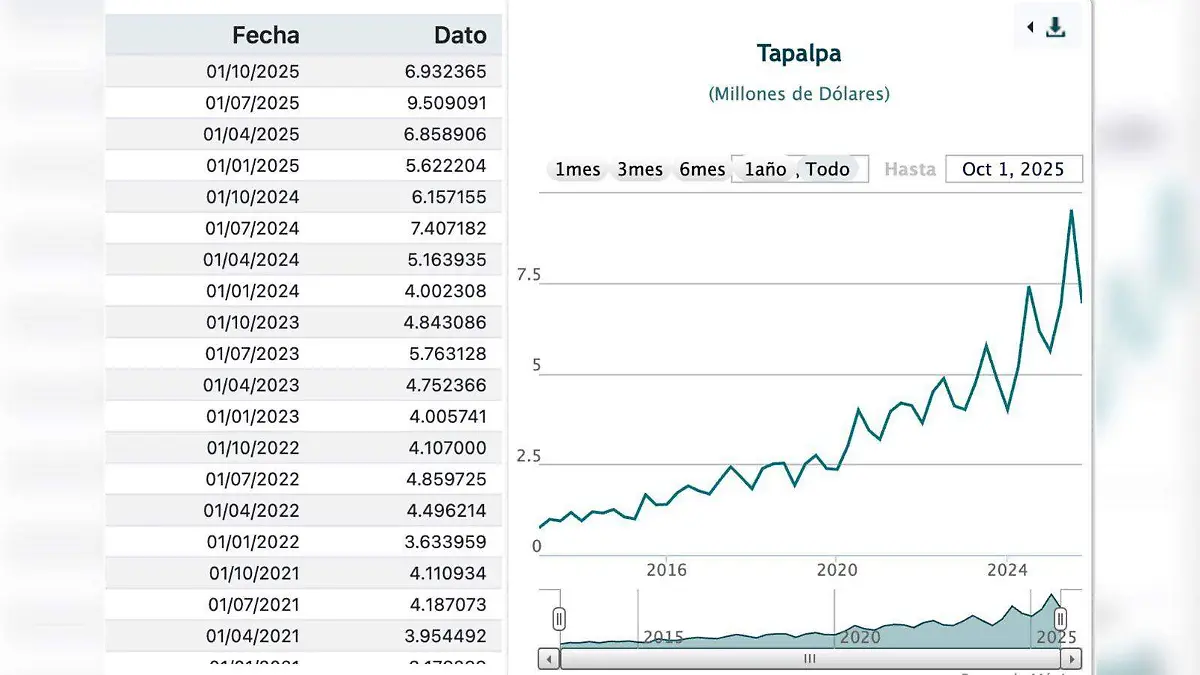Click the Tapalpa chart title
Screen dimensions: 1200x675
pos(798,54)
